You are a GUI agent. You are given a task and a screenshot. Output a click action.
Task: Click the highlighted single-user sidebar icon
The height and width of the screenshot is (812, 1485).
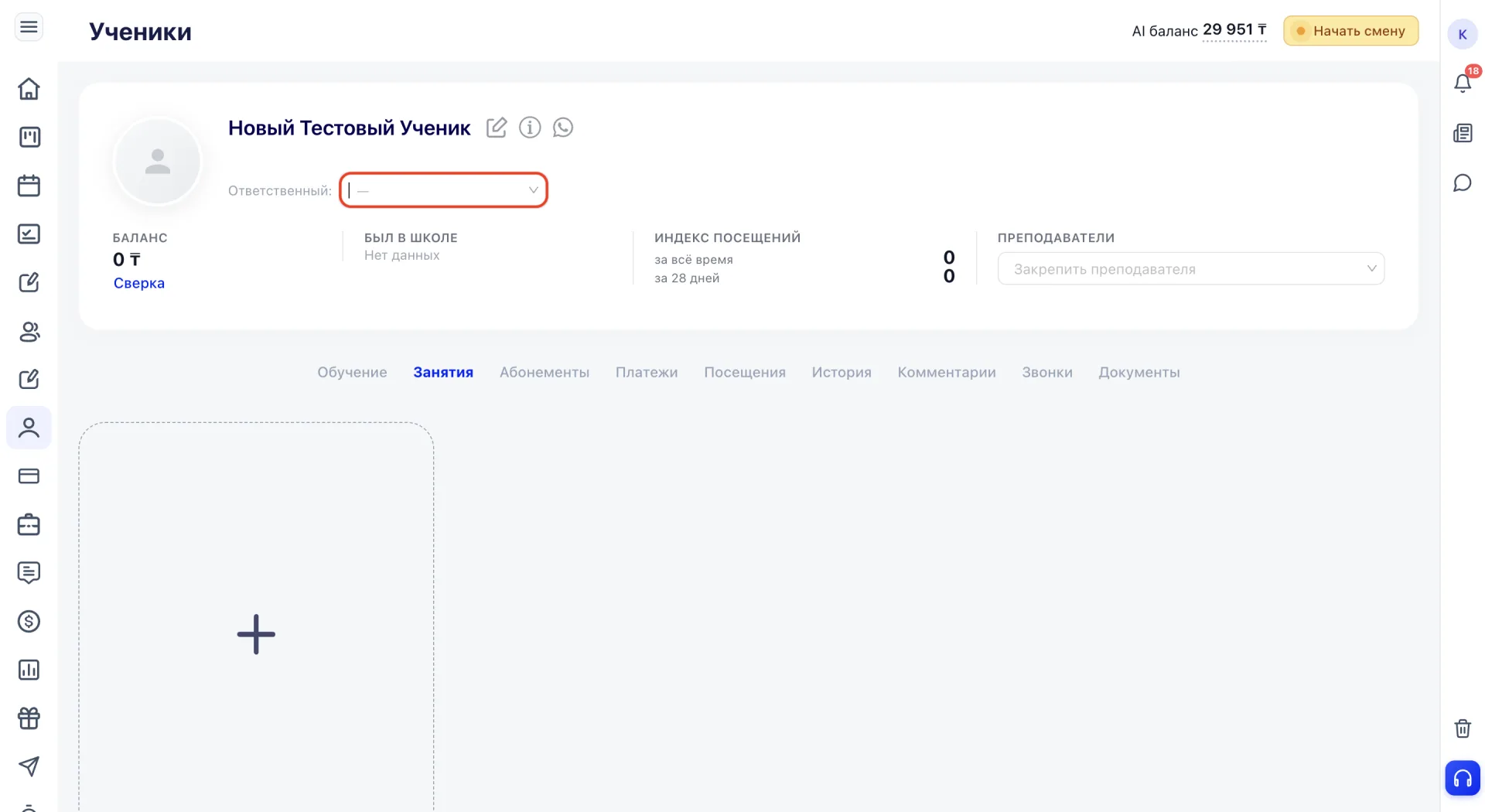pyautogui.click(x=29, y=428)
